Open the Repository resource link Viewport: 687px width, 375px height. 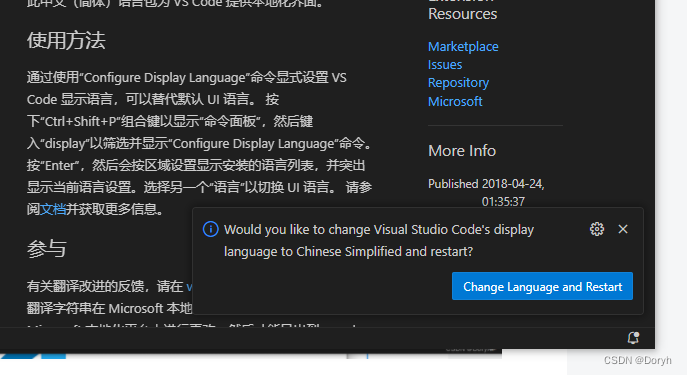(458, 83)
